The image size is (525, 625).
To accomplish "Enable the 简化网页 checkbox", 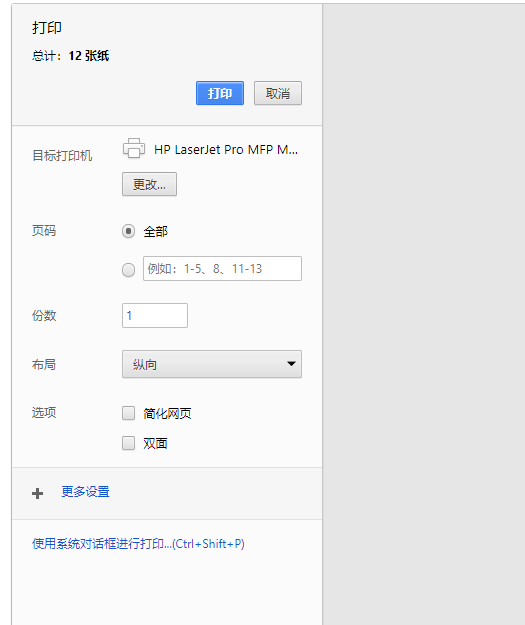I will click(128, 413).
